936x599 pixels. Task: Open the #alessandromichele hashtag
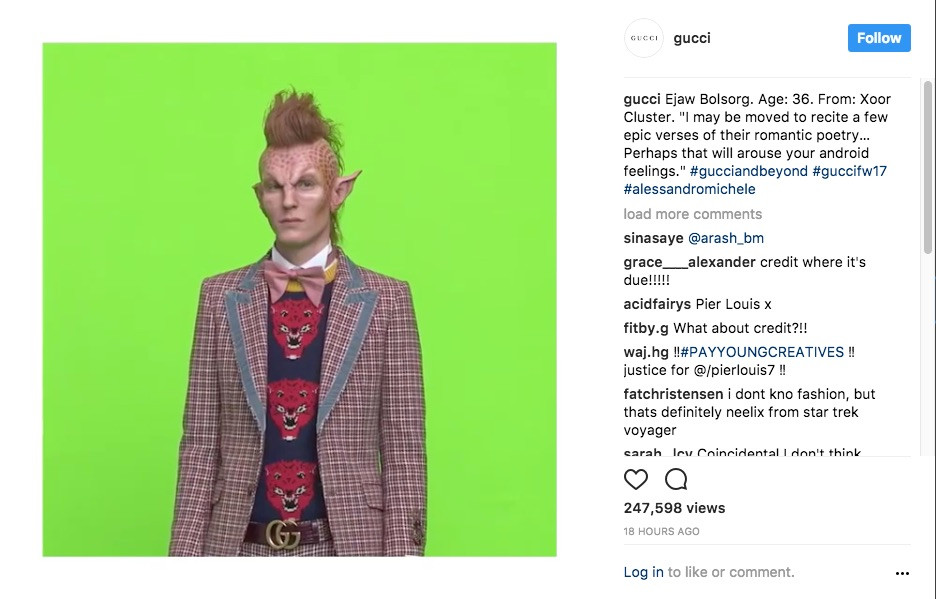point(689,189)
